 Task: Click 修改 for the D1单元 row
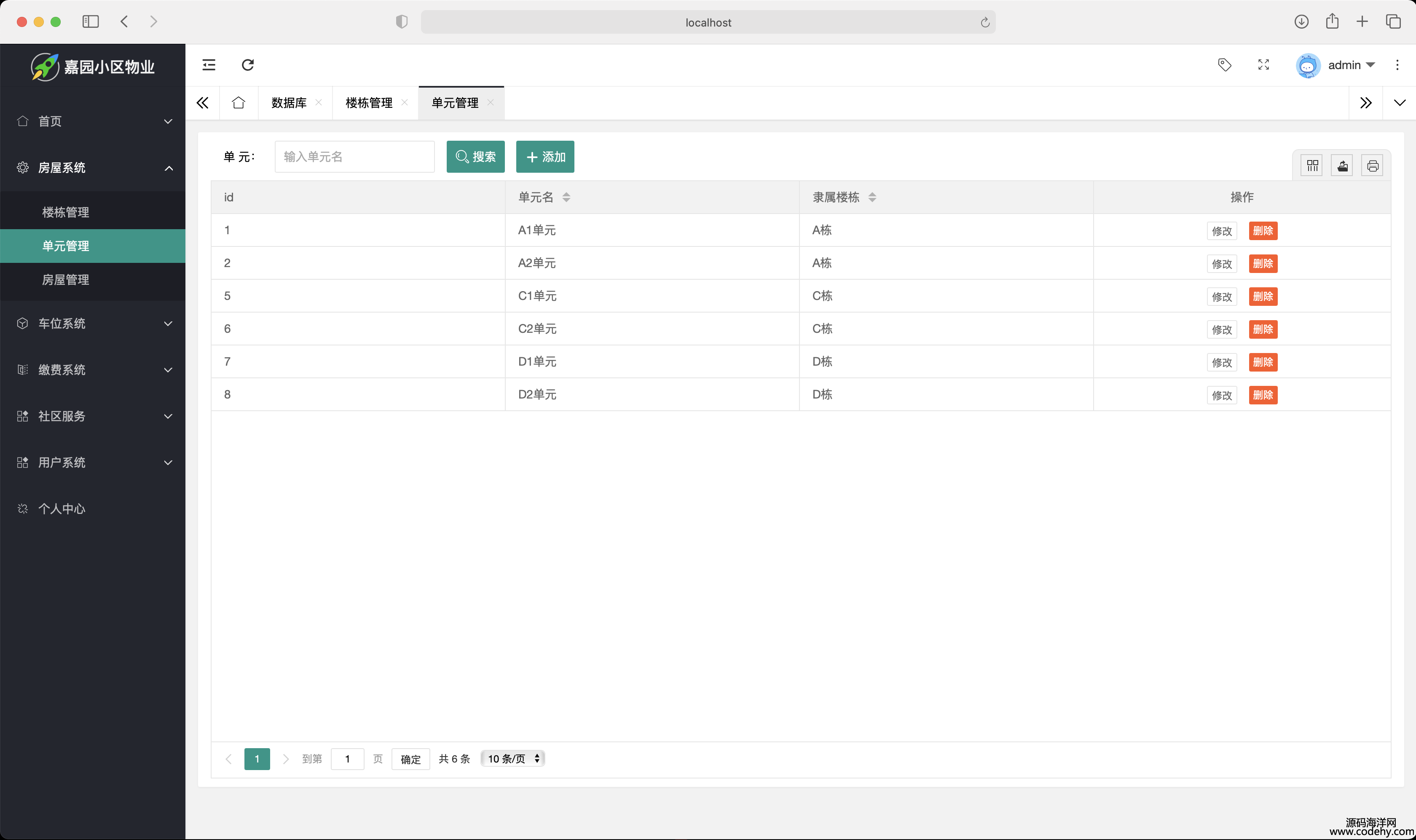(1222, 362)
